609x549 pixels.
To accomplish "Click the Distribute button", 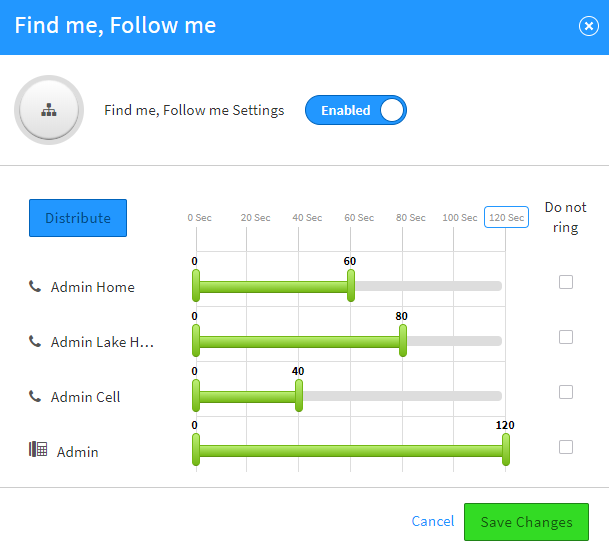I will (x=78, y=218).
